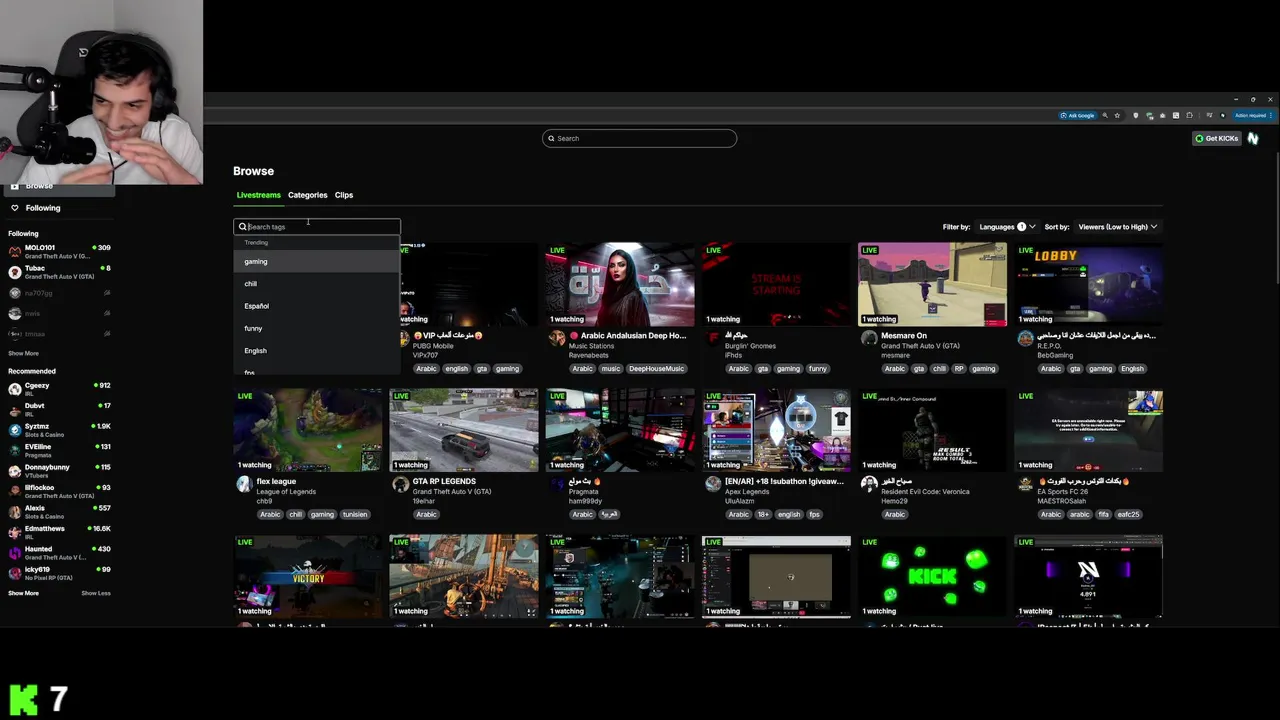
Task: Select the Español trending tag
Action: coord(317,306)
